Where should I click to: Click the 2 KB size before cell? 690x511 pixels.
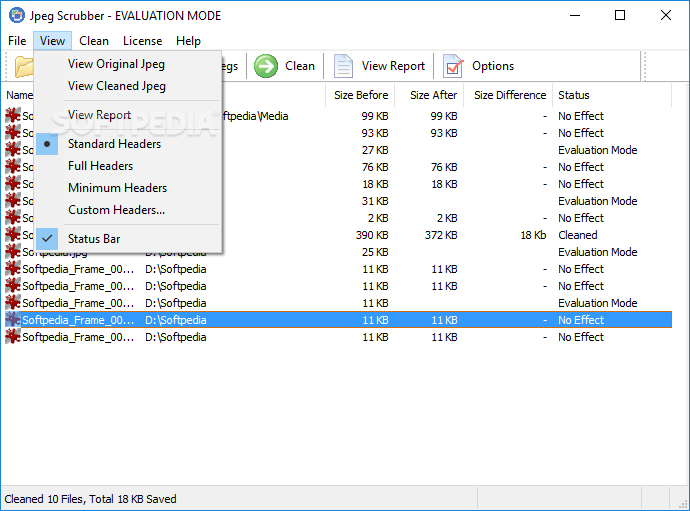[378, 218]
